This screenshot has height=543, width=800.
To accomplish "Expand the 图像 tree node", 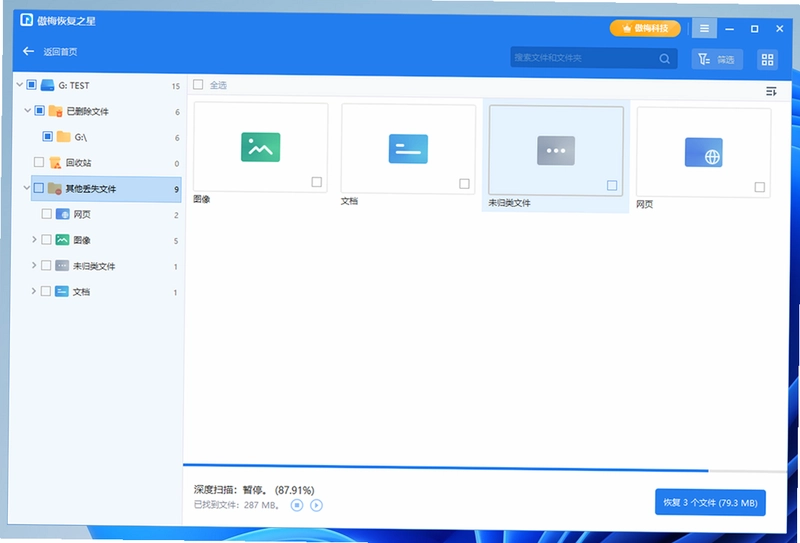I will 34,239.
